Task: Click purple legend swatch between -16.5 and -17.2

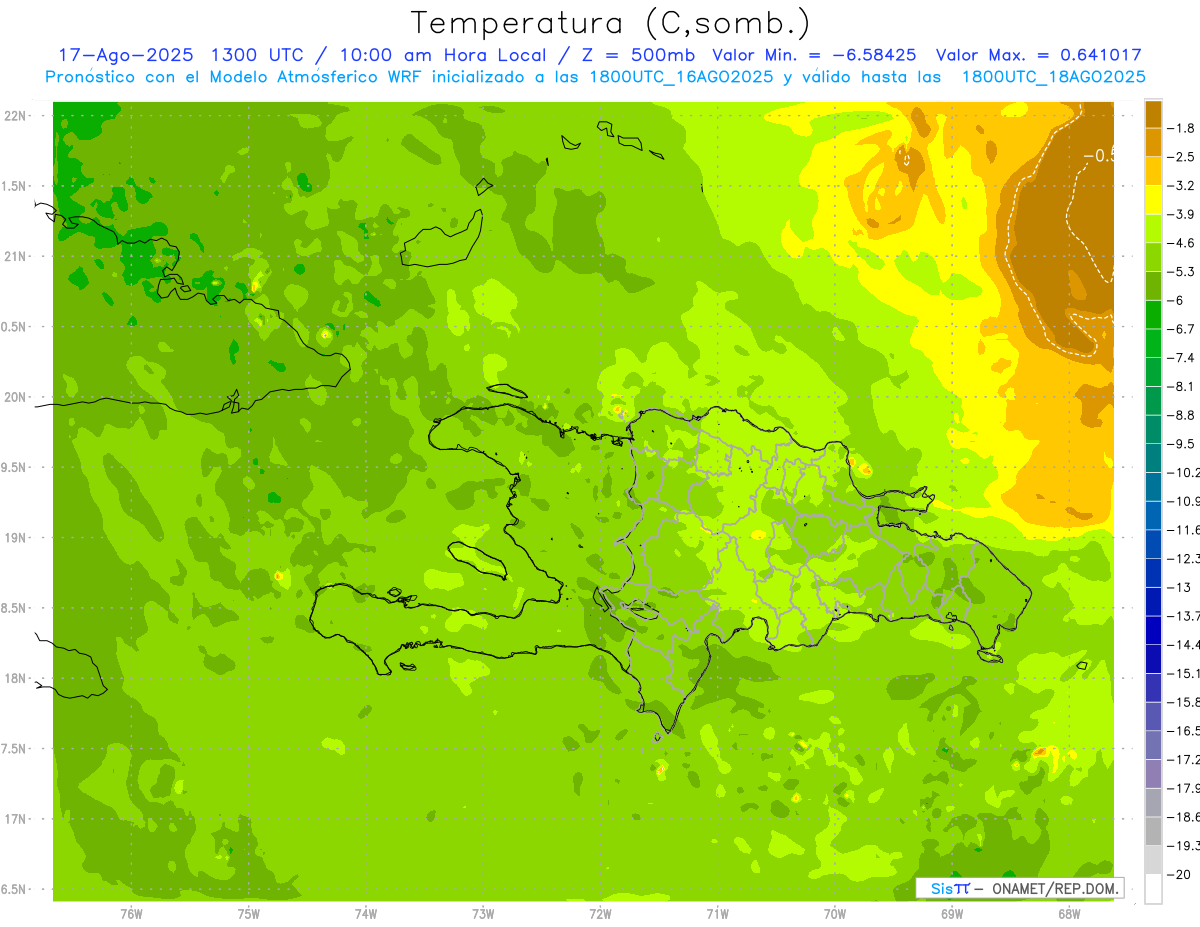Action: point(1153,745)
